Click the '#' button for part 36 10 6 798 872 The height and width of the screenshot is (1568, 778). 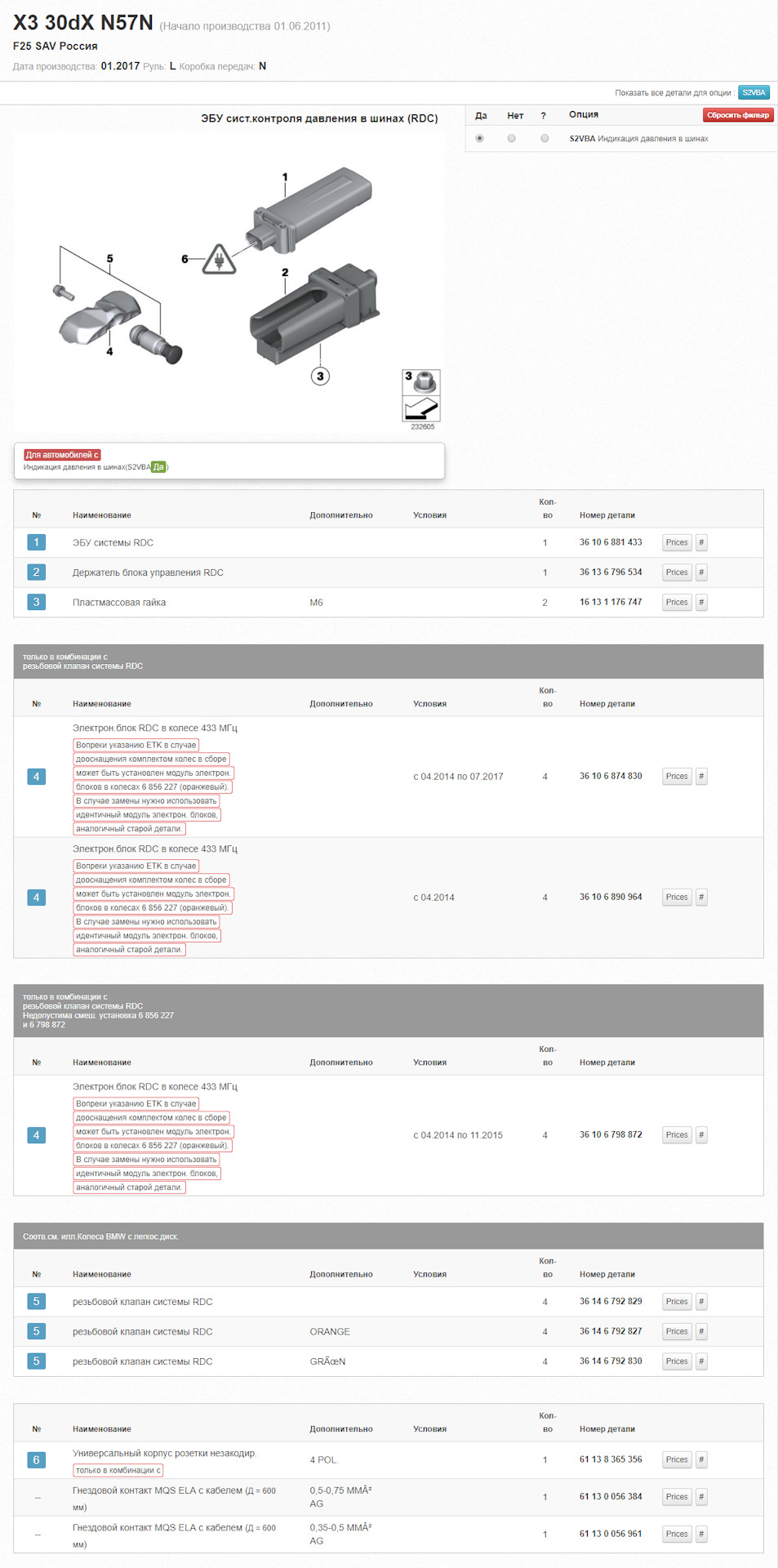[x=701, y=1134]
